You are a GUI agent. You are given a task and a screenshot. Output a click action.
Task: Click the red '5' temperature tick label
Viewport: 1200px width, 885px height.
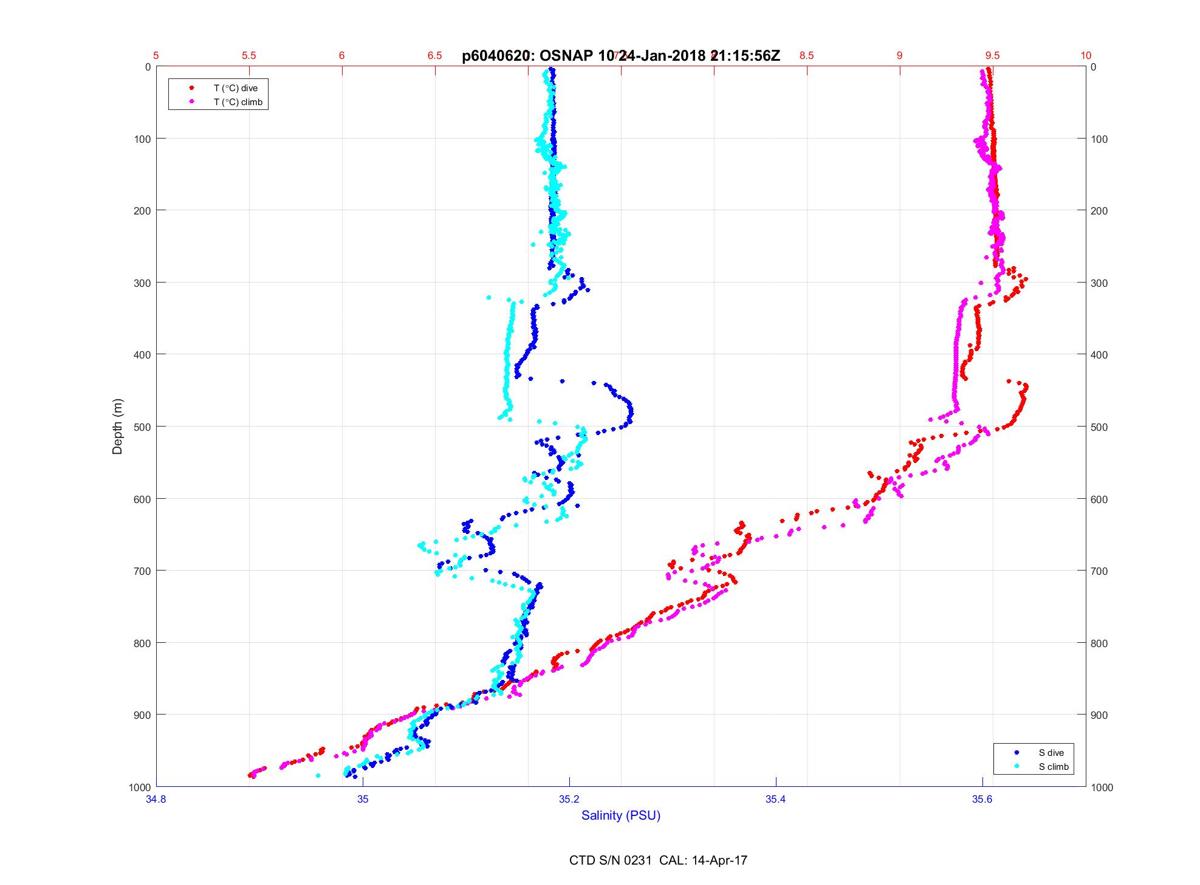click(x=157, y=56)
